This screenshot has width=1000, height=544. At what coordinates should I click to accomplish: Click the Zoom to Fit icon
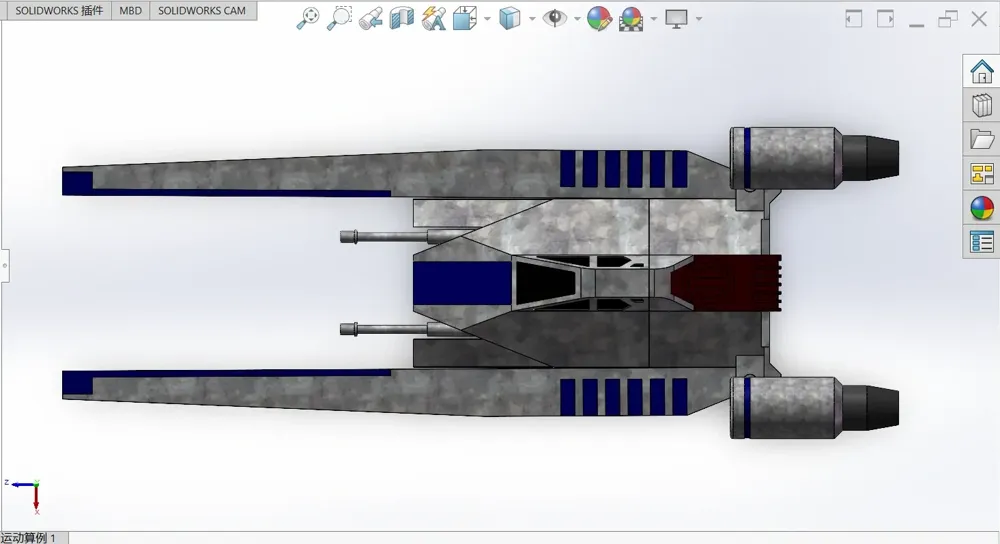point(308,18)
